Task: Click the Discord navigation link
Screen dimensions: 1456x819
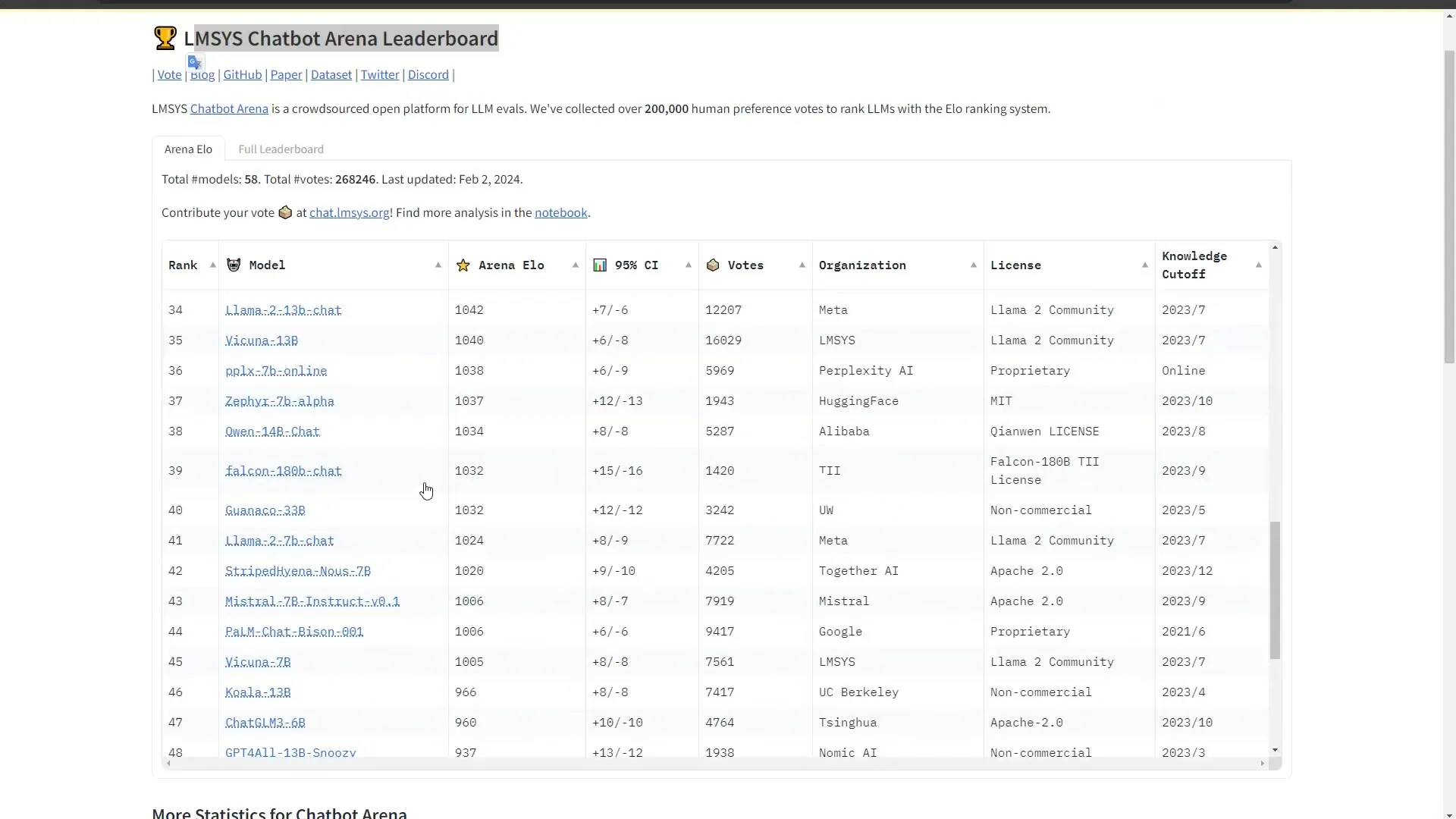Action: pyautogui.click(x=428, y=74)
